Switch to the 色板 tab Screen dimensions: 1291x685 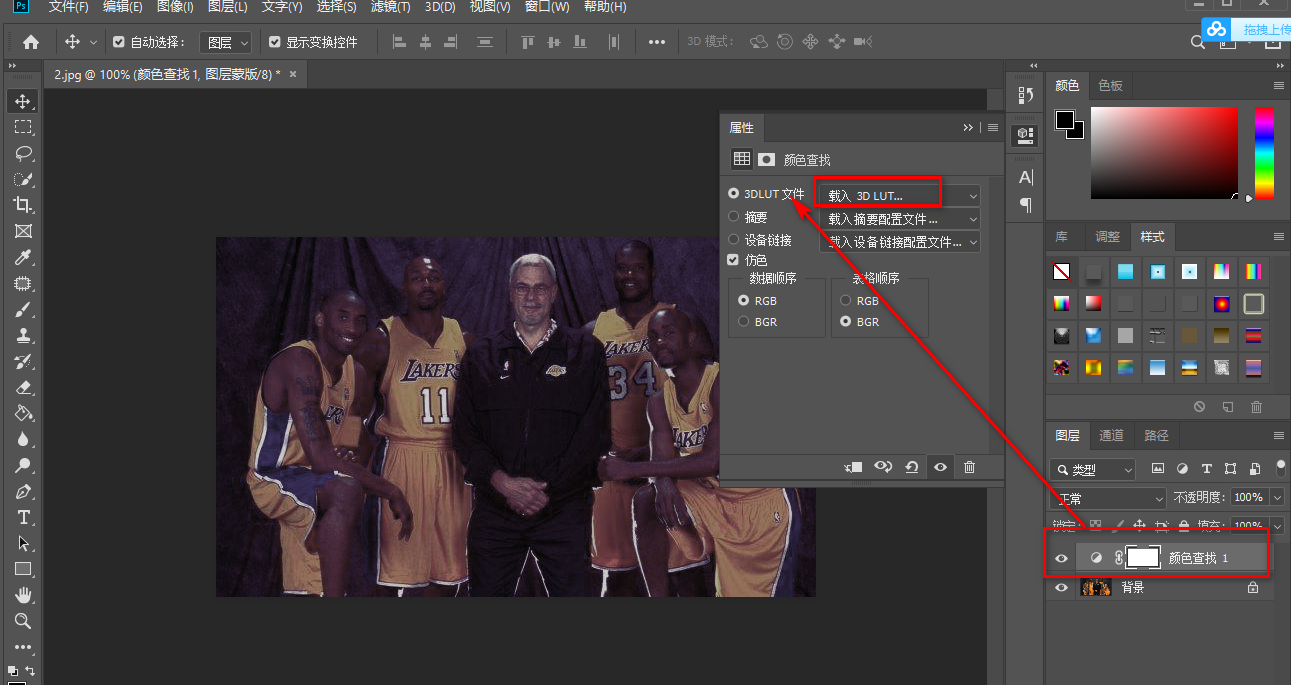(x=1111, y=86)
